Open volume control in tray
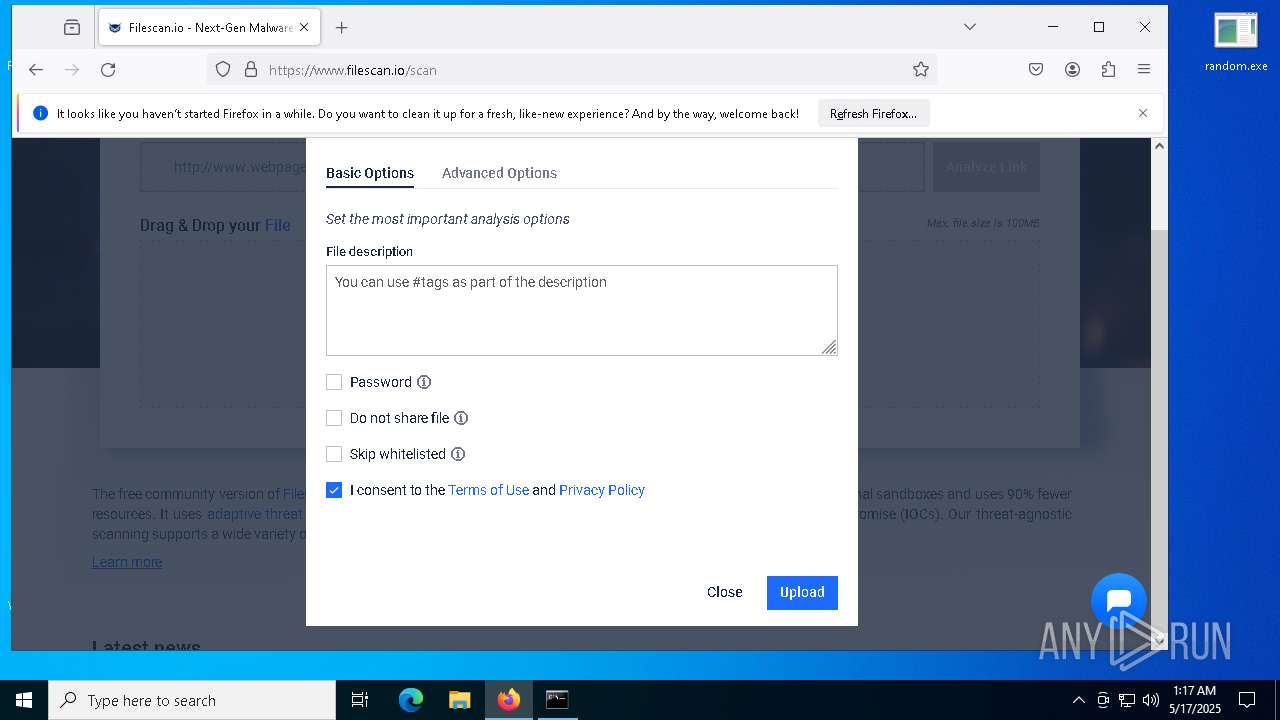 (1151, 700)
